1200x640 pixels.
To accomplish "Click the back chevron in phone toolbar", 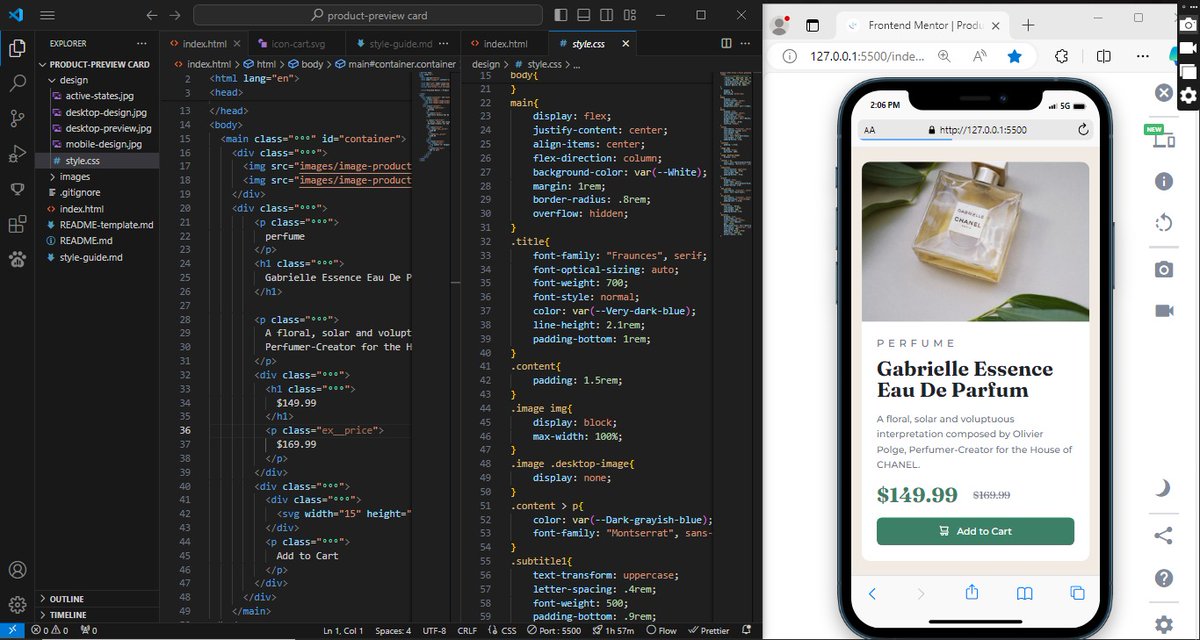I will coord(872,594).
